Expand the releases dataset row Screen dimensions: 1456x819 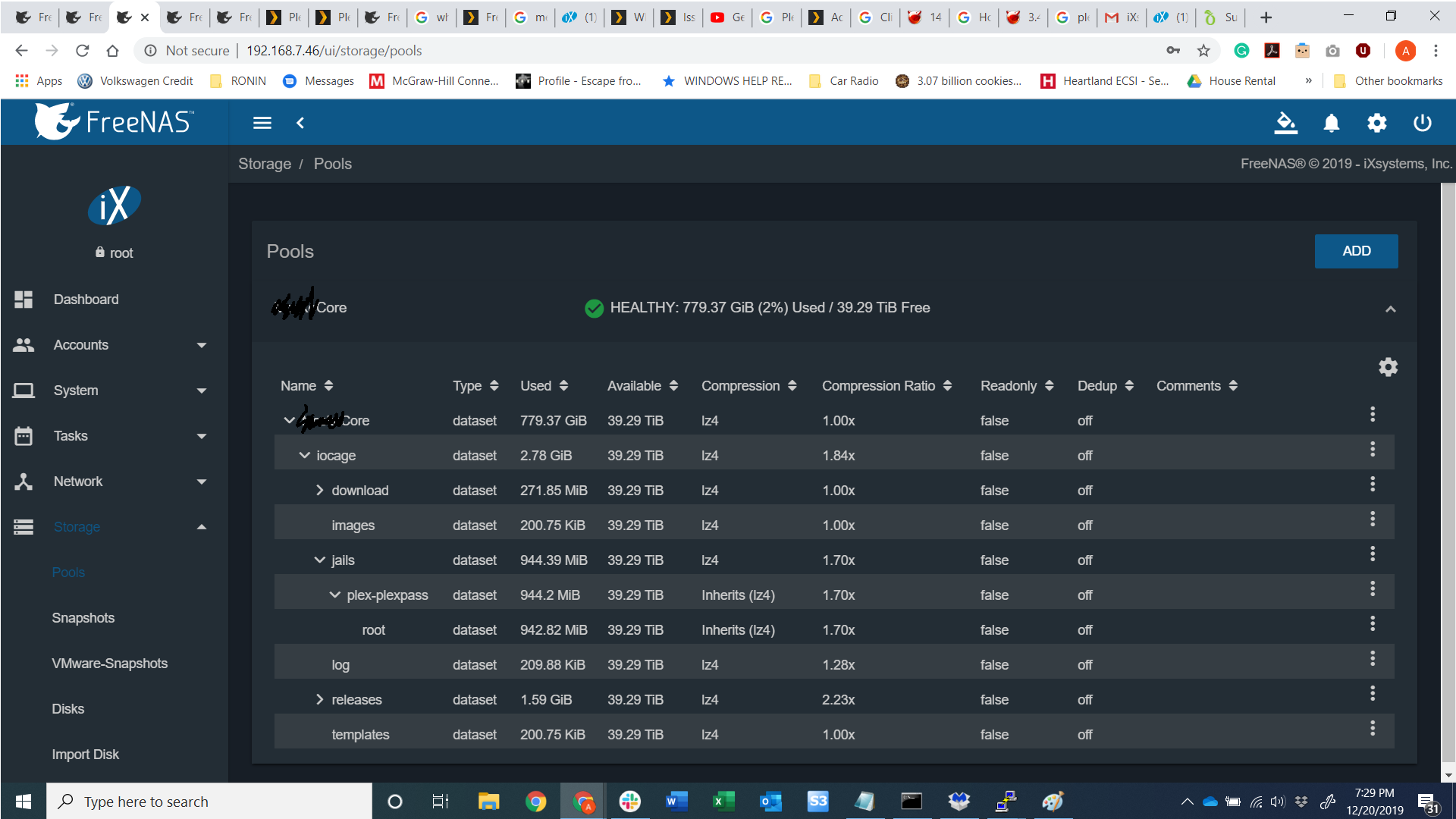[x=319, y=699]
